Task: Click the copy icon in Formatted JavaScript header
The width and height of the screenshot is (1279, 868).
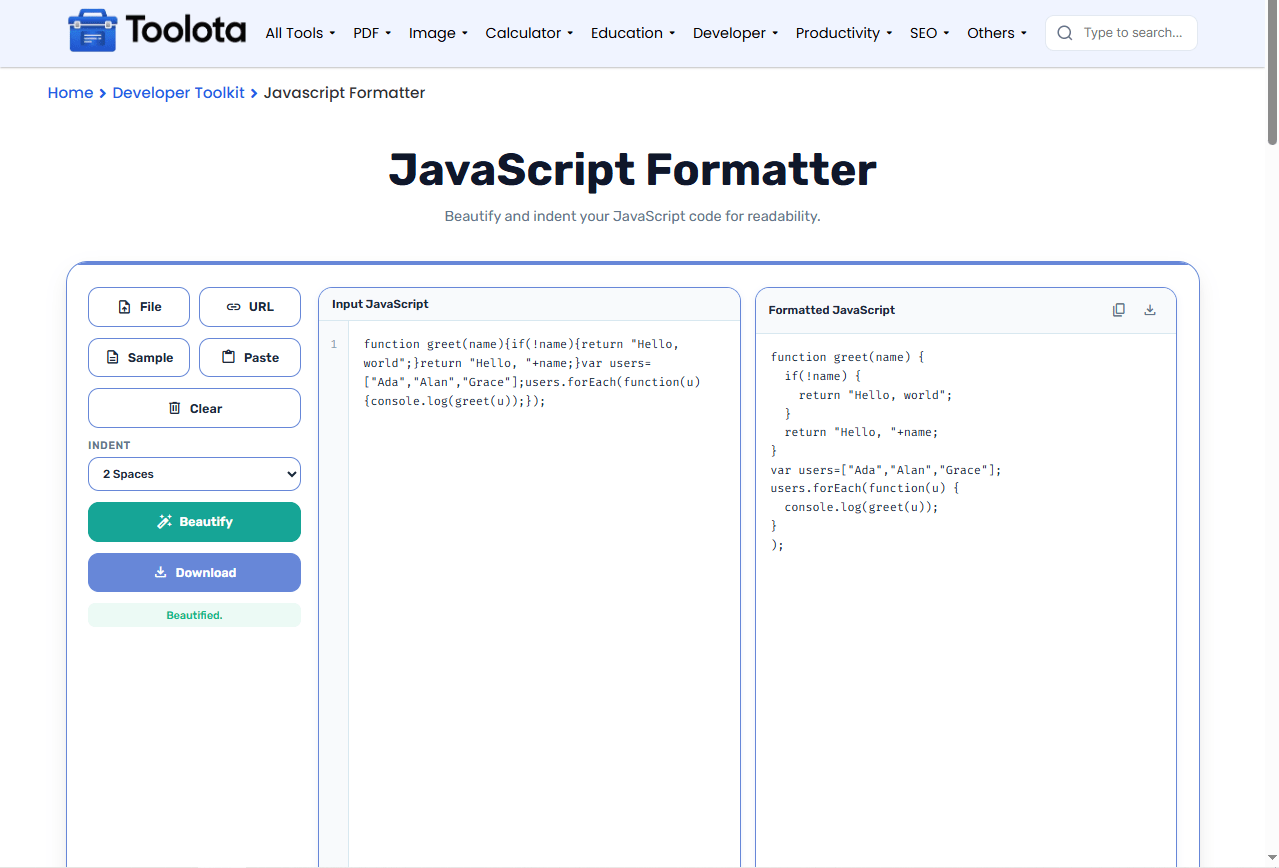Action: tap(1119, 310)
